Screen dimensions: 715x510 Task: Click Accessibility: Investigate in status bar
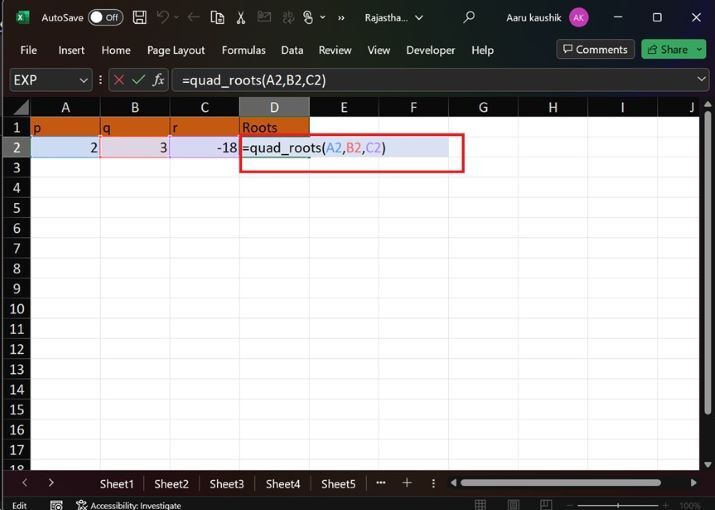click(x=129, y=505)
